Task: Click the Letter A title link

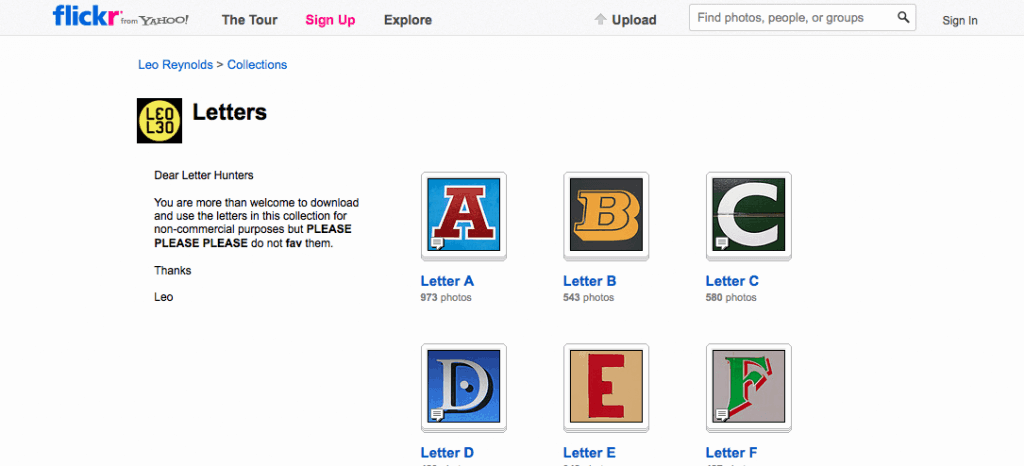Action: [x=447, y=281]
